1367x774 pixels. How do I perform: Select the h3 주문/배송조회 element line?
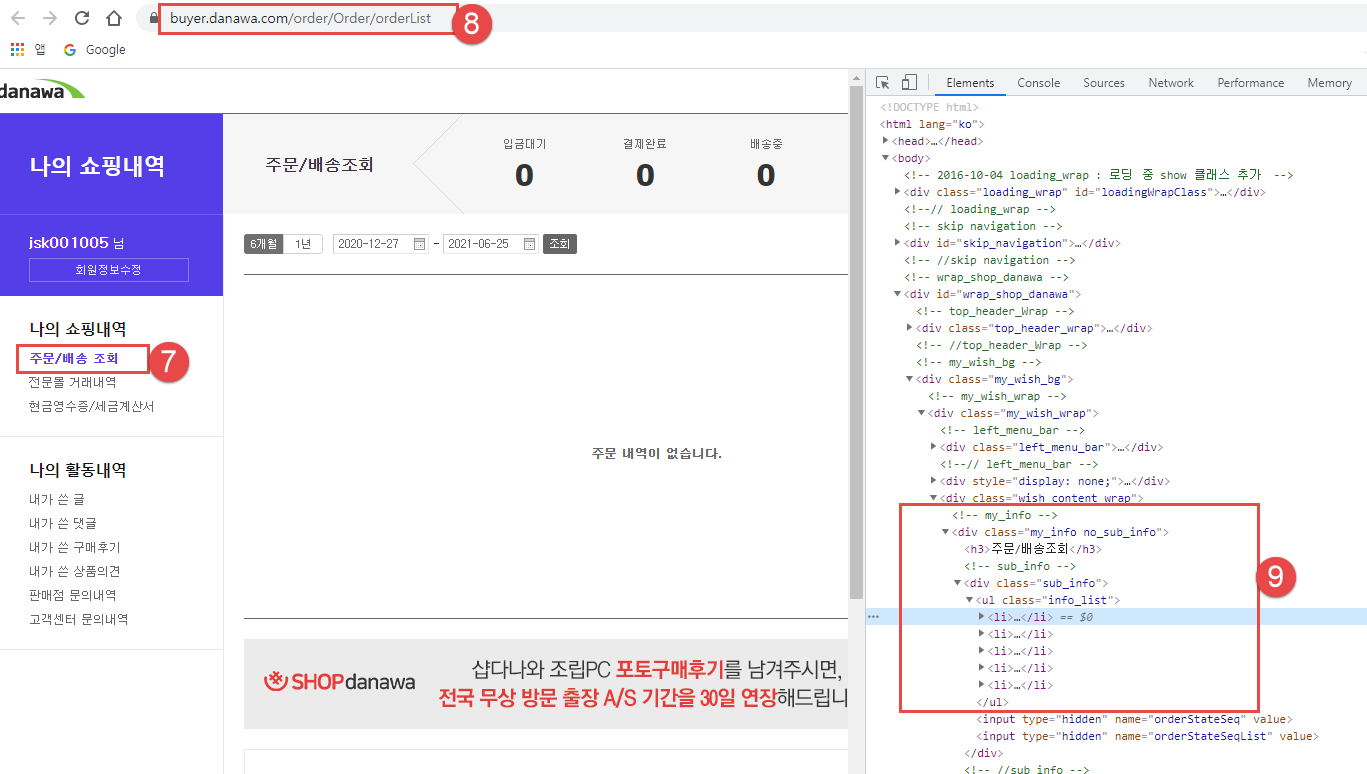point(1033,549)
